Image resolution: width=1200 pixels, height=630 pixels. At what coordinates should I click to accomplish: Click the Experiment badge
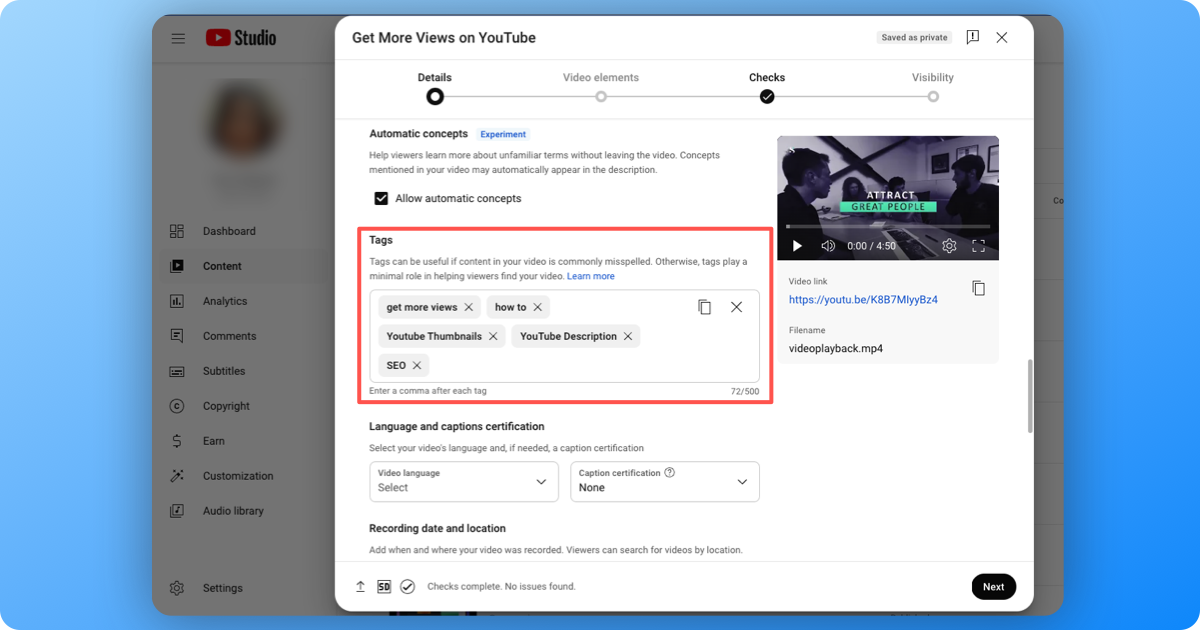click(x=504, y=134)
